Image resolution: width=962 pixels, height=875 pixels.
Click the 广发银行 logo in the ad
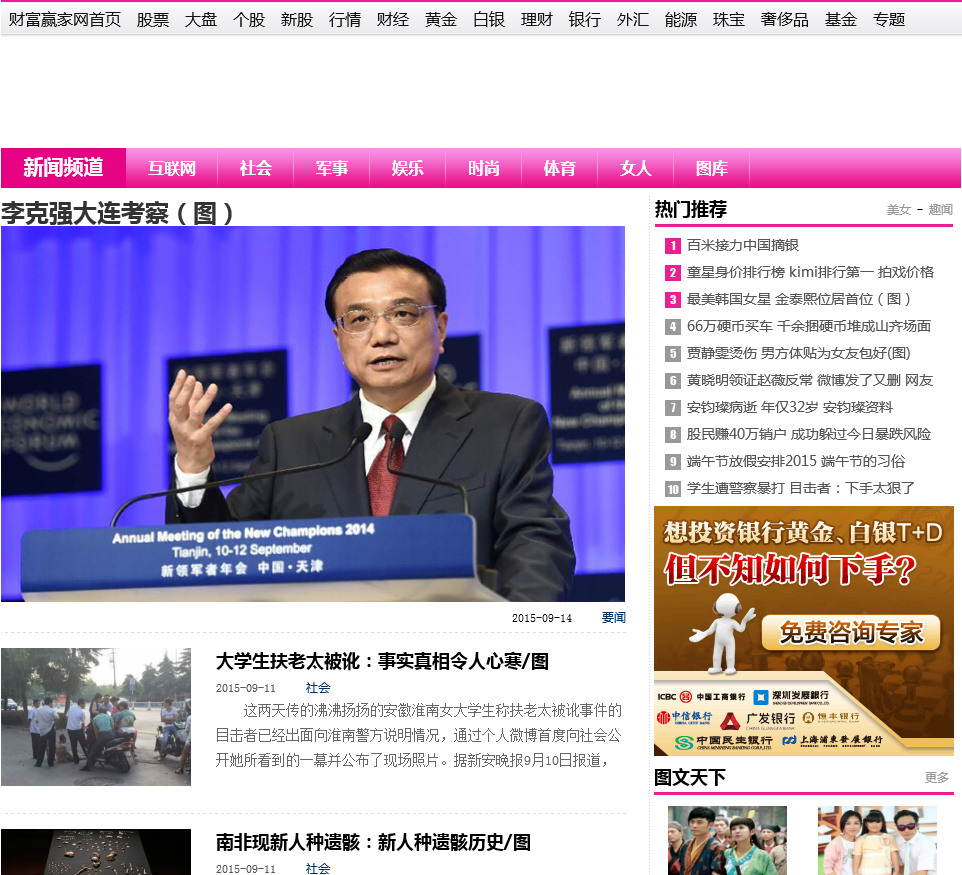[757, 719]
